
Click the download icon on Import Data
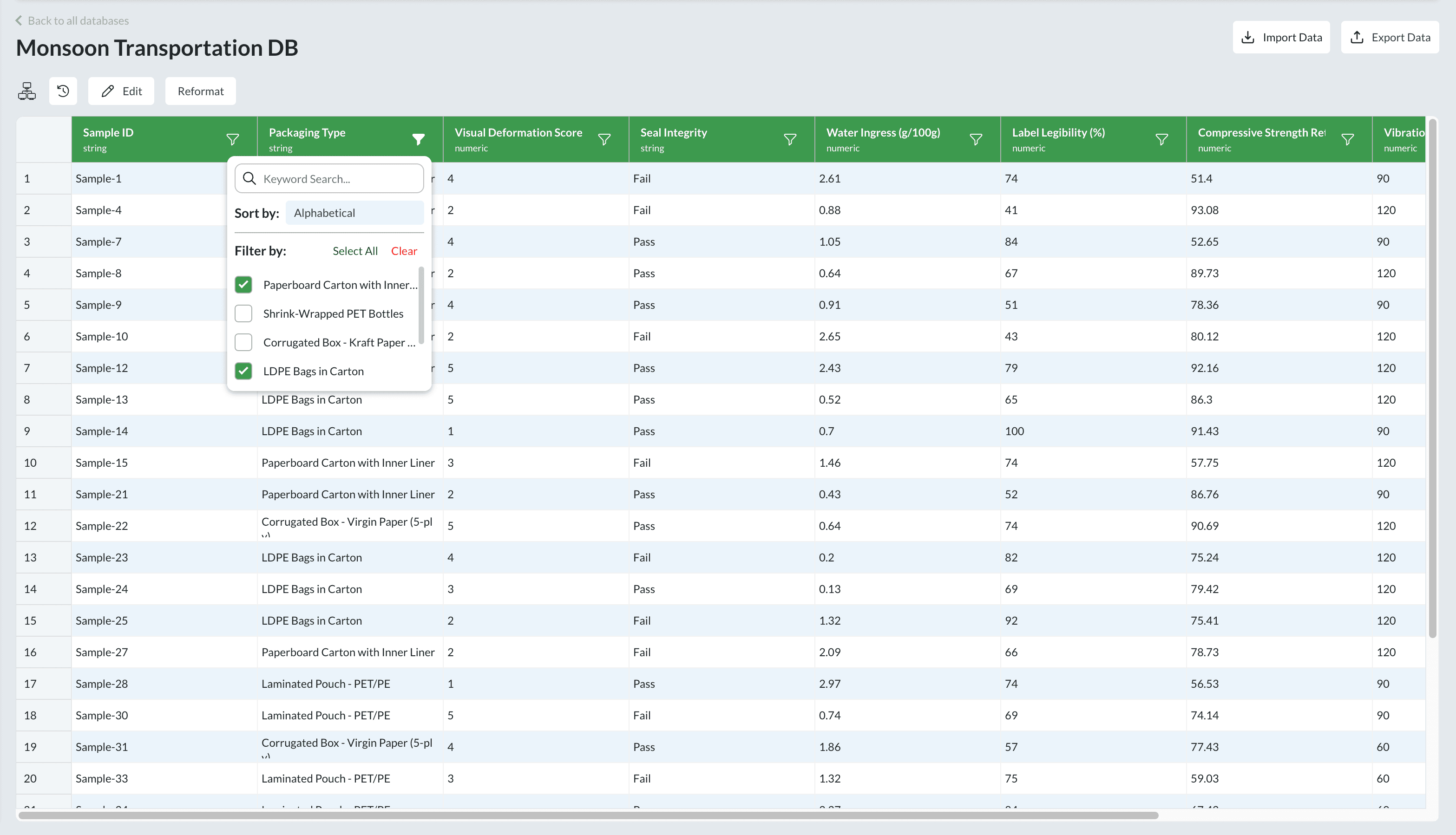point(1249,37)
